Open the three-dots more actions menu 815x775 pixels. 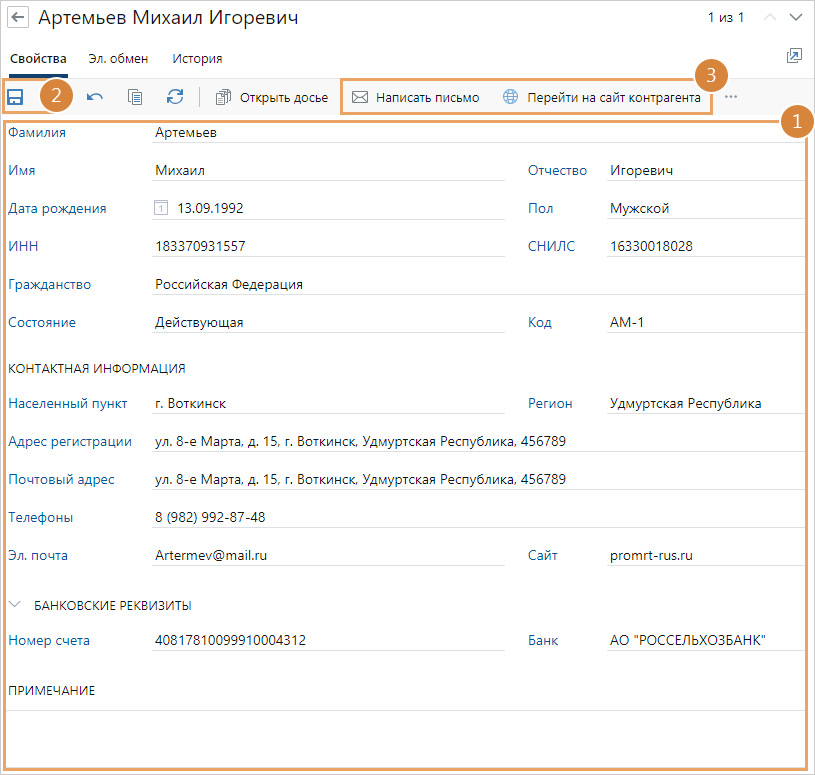click(x=731, y=97)
